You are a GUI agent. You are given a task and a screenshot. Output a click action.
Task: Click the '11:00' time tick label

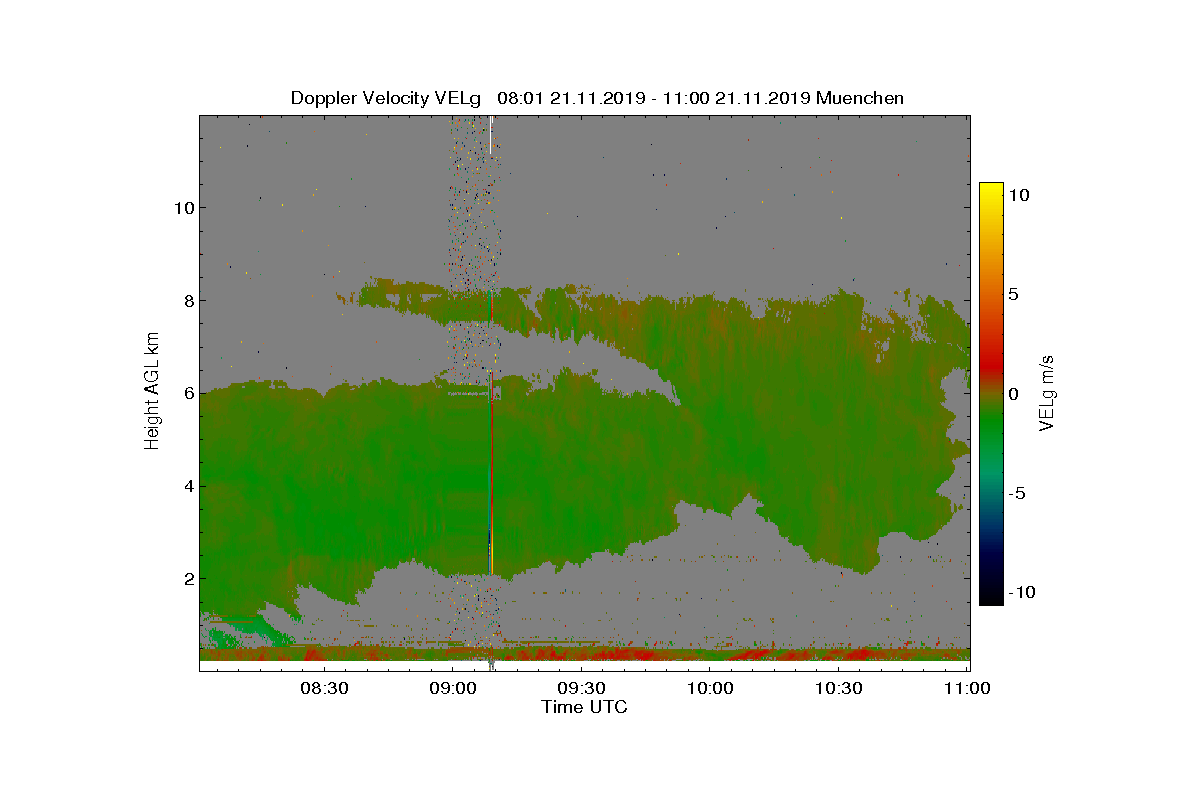pos(968,688)
